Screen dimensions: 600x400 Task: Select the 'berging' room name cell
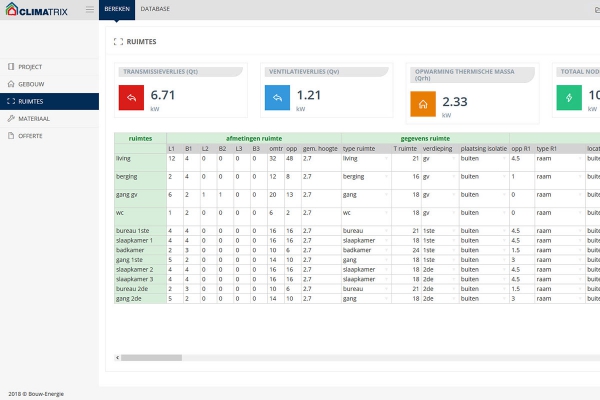[x=140, y=180]
